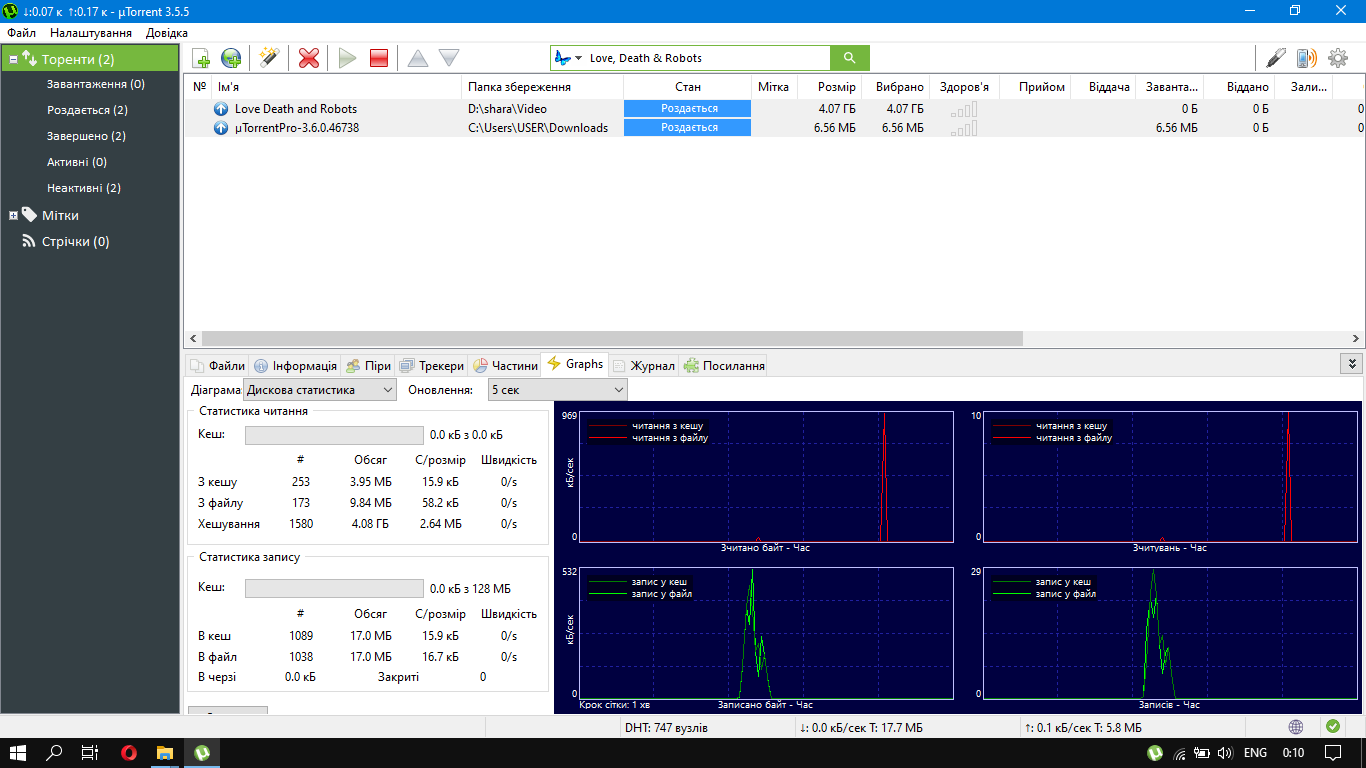Open the Windows Start menu

pyautogui.click(x=17, y=753)
